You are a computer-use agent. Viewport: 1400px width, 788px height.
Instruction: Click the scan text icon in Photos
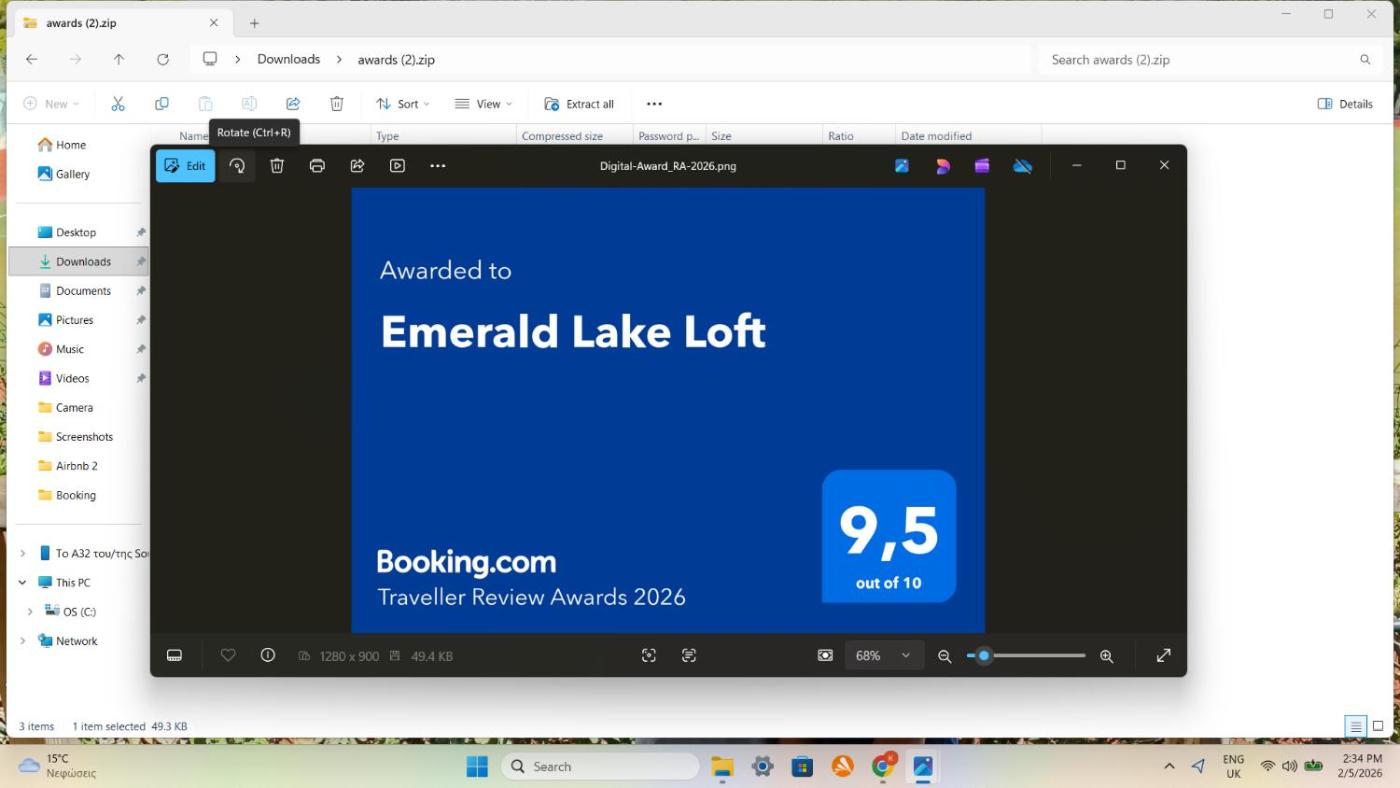(x=689, y=656)
